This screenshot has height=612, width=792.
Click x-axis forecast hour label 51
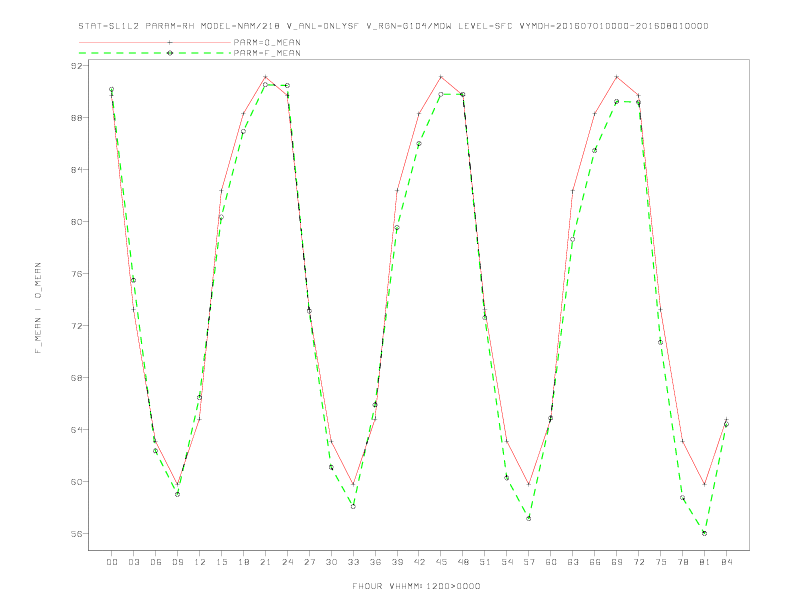(485, 562)
